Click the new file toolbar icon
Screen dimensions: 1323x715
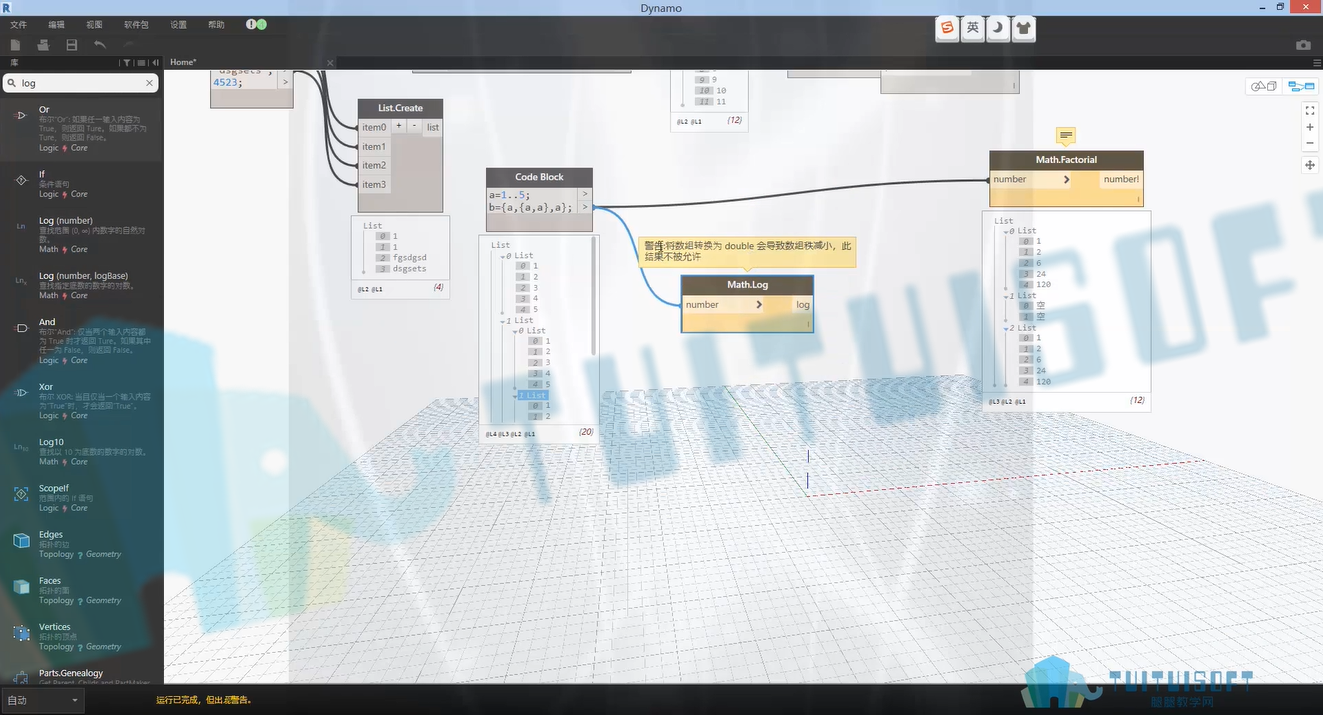coord(15,44)
